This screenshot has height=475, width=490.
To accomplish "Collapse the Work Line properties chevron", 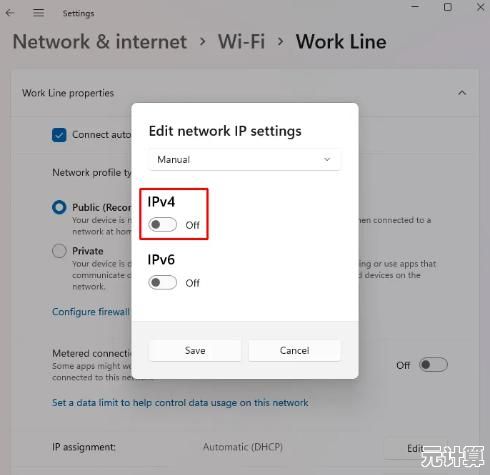I will coord(462,93).
